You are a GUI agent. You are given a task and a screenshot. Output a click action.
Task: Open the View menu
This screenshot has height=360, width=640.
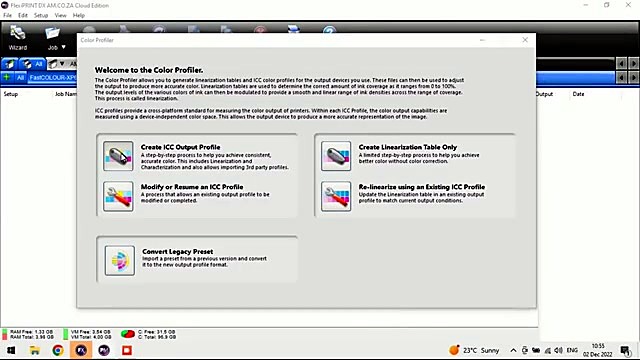[x=60, y=15]
